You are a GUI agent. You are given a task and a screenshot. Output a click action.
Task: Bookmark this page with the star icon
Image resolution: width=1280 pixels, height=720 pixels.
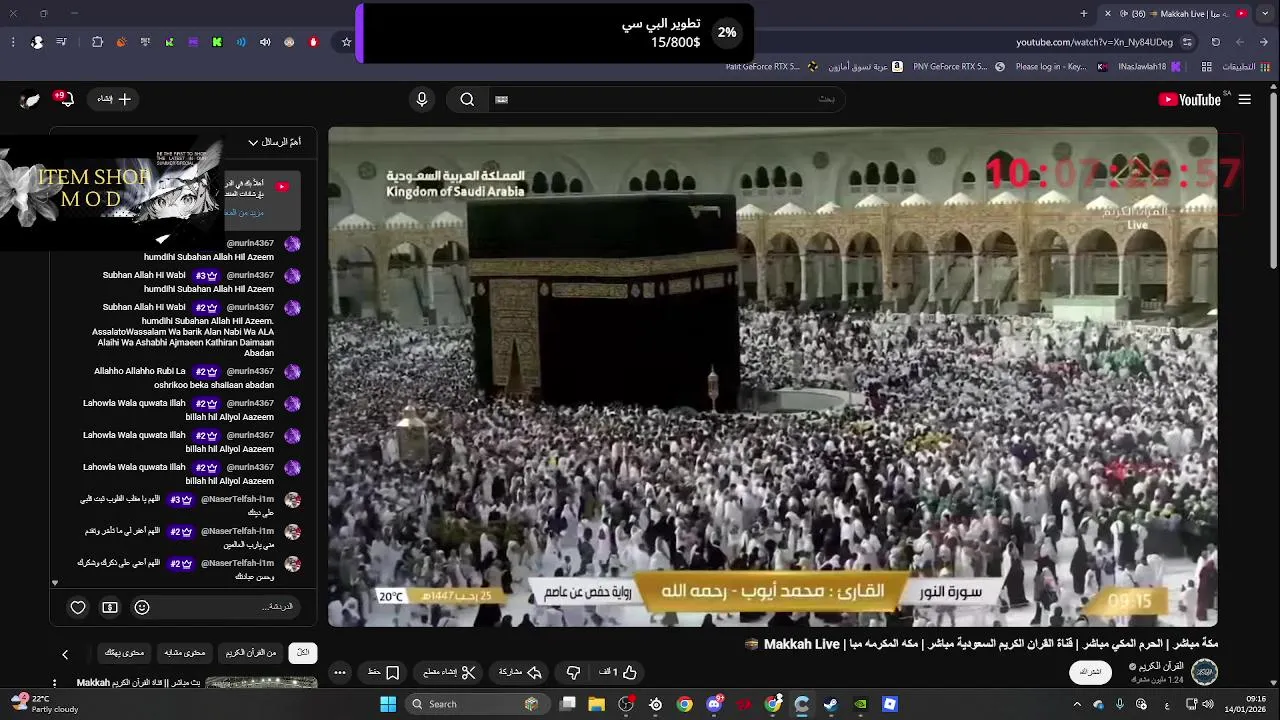(x=347, y=42)
